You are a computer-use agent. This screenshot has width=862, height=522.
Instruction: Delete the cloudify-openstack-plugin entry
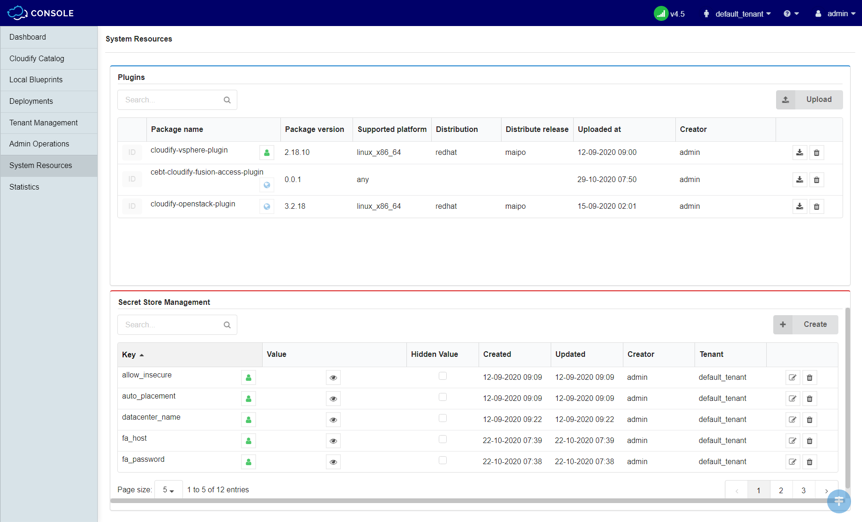[x=816, y=207]
